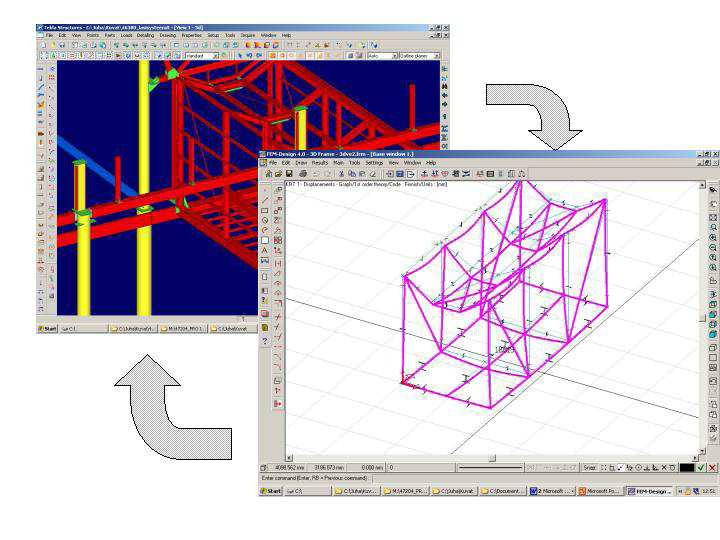Open Inquire menu in Tekla Structures
Screen dimensions: 720x540
coord(248,35)
